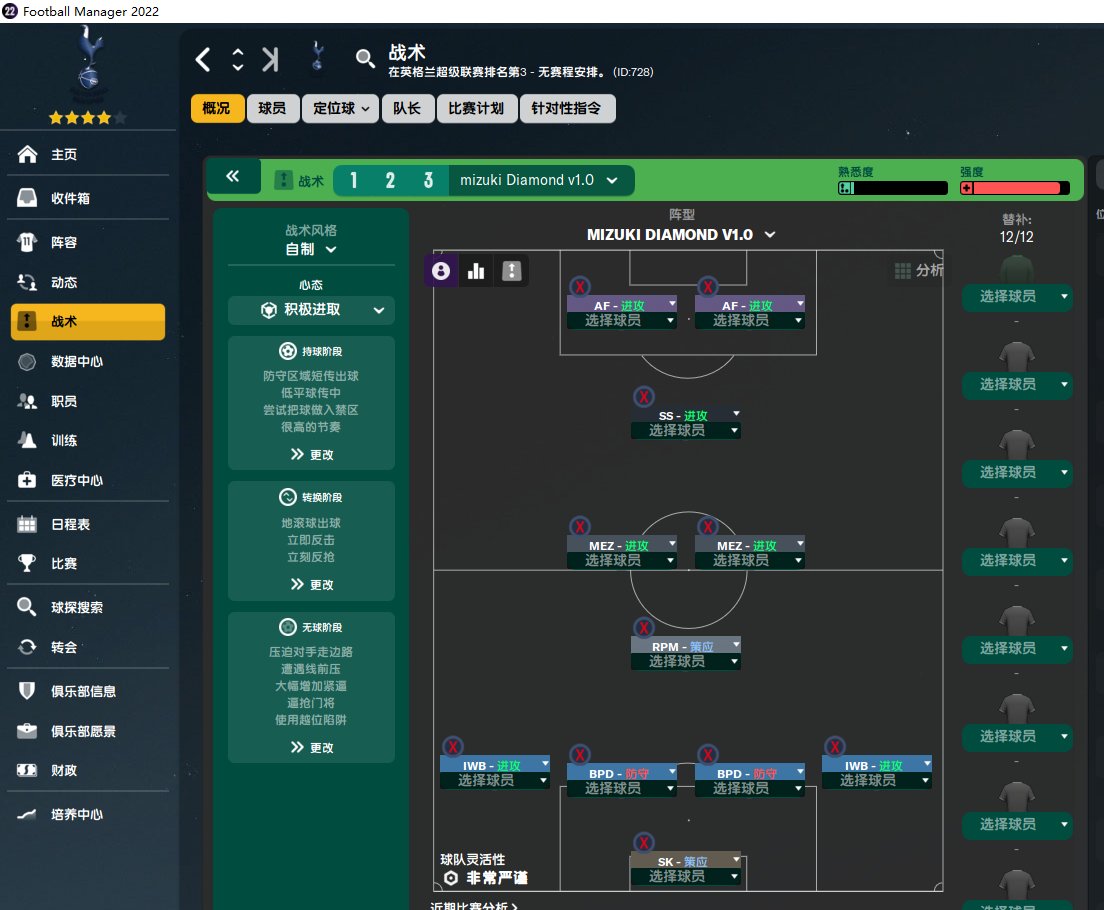This screenshot has width=1104, height=910.
Task: Open 积极进取 mentality dropdown
Action: [x=311, y=310]
